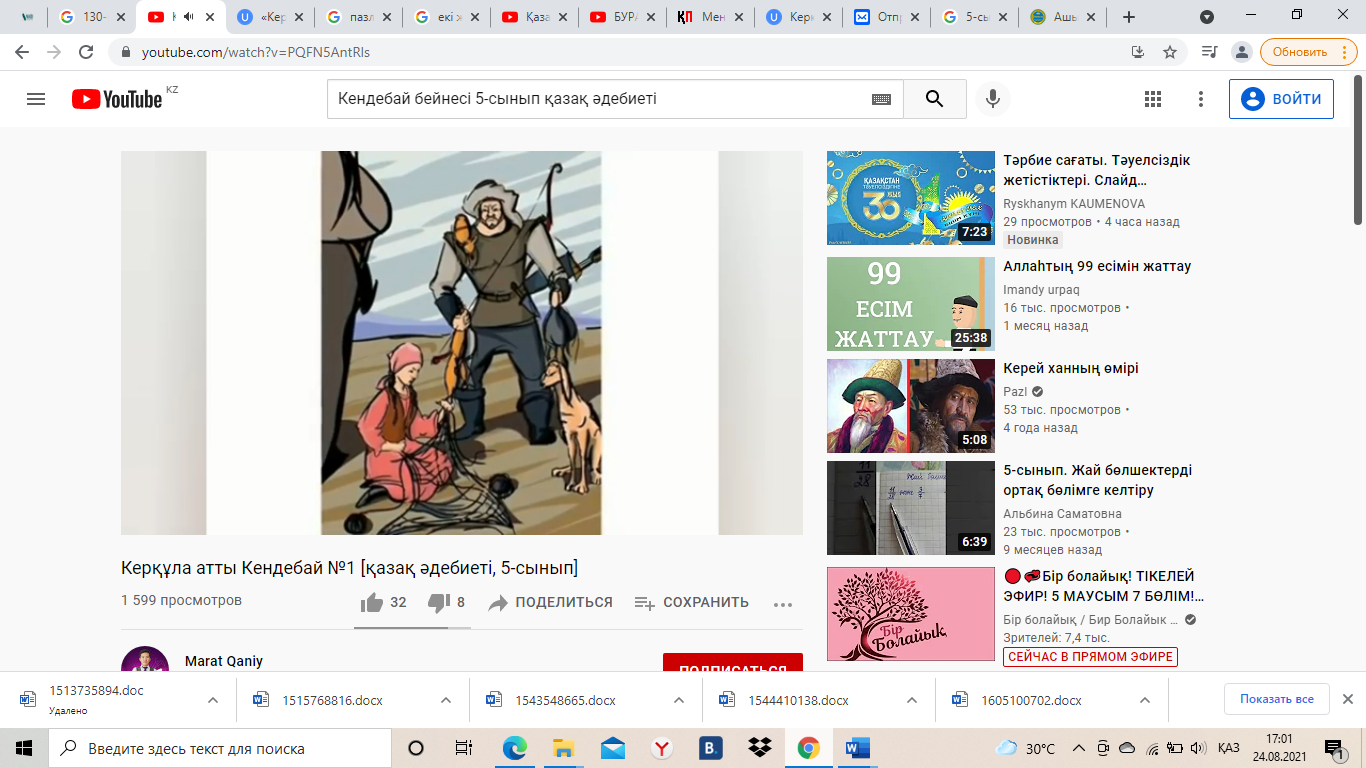The height and width of the screenshot is (768, 1366).
Task: Click Показать все downloads button
Action: 1277,699
